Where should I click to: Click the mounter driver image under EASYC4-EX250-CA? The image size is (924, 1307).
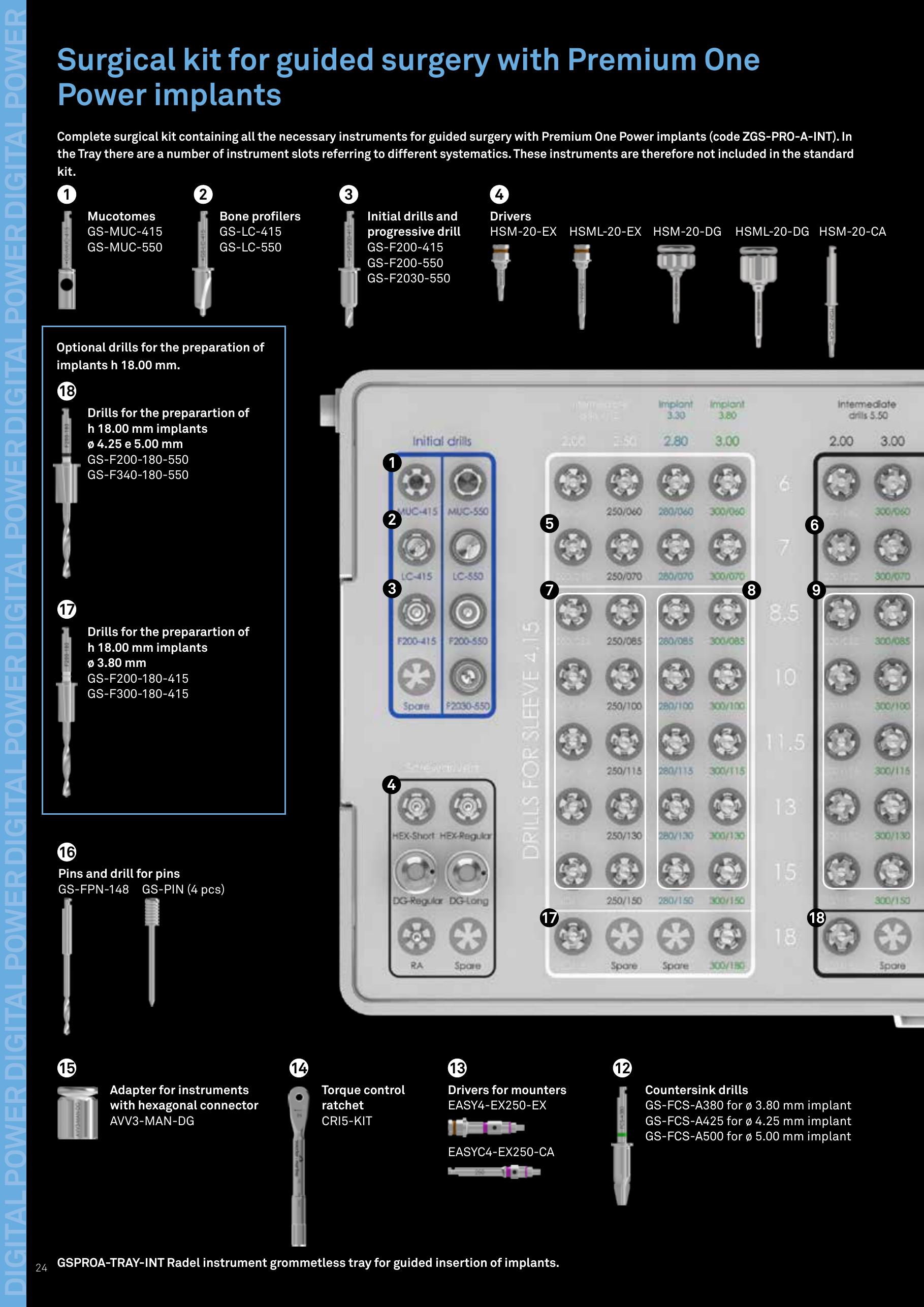click(x=494, y=1171)
